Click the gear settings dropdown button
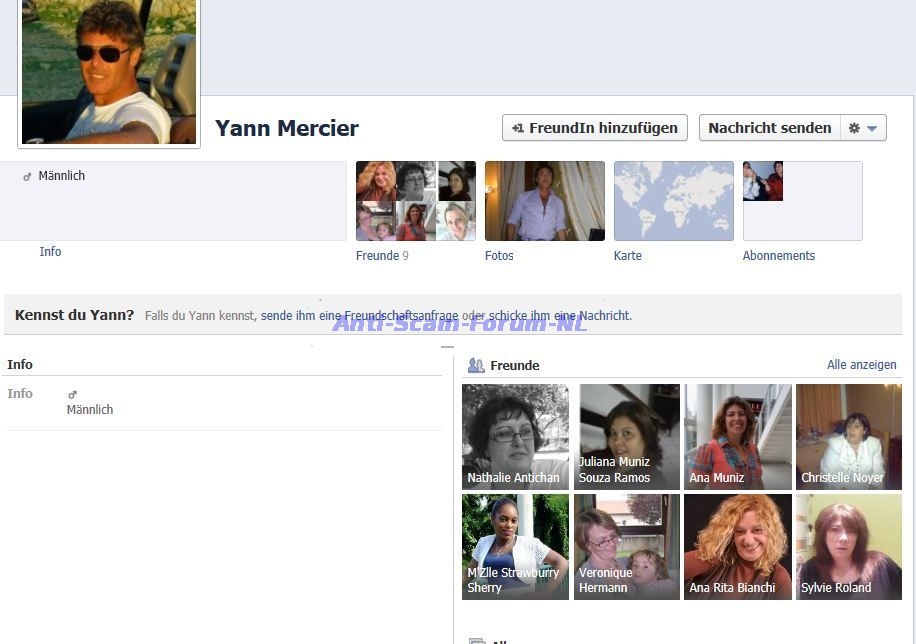Image resolution: width=916 pixels, height=644 pixels. 863,128
